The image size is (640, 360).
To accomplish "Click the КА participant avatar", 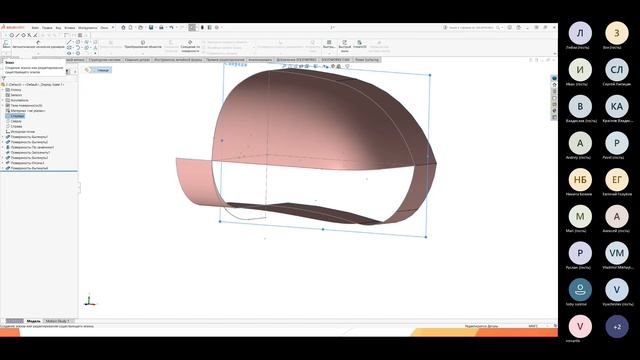I will pos(617,107).
